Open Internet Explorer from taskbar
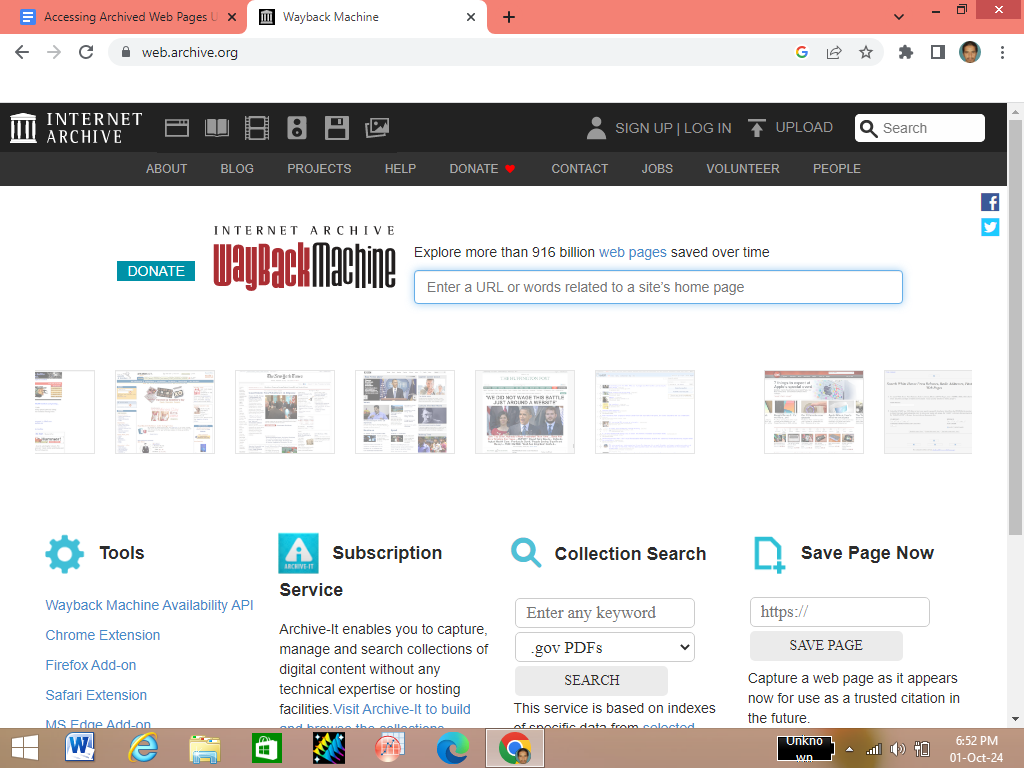1024x768 pixels. [x=142, y=748]
